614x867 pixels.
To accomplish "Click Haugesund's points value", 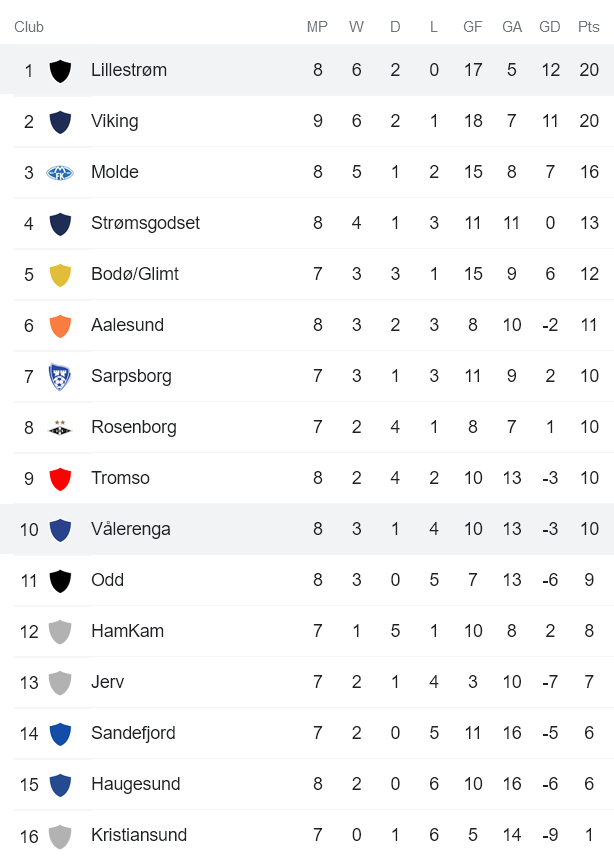I will coord(589,784).
